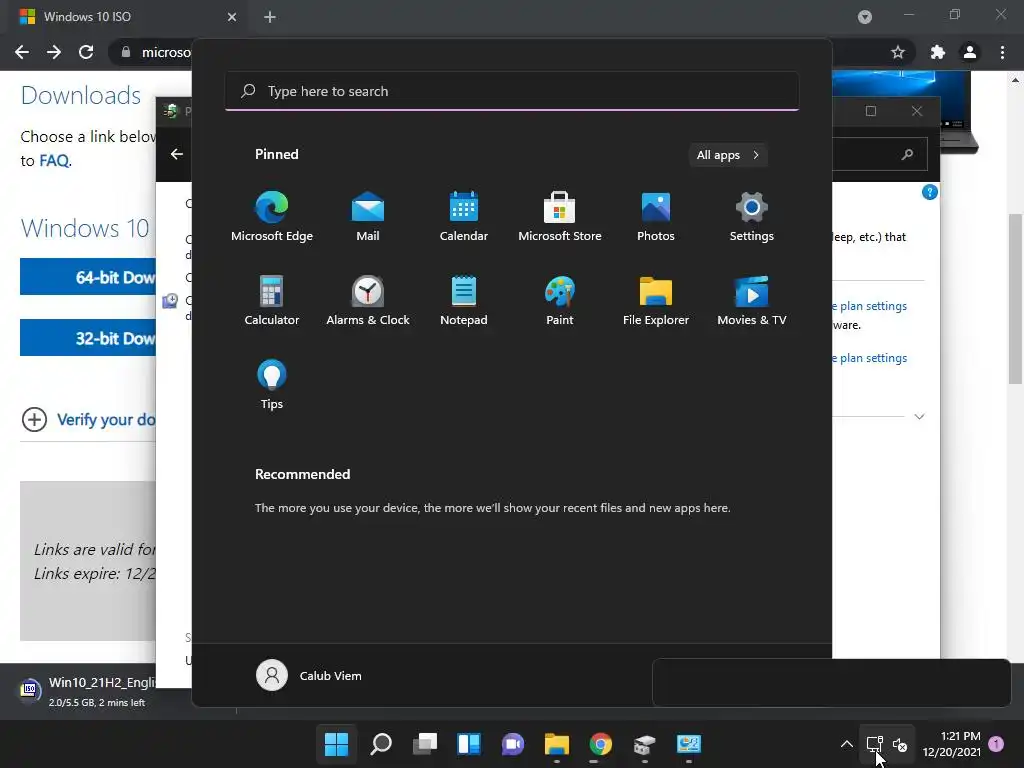
Task: Launch the Paint app
Action: pyautogui.click(x=560, y=300)
